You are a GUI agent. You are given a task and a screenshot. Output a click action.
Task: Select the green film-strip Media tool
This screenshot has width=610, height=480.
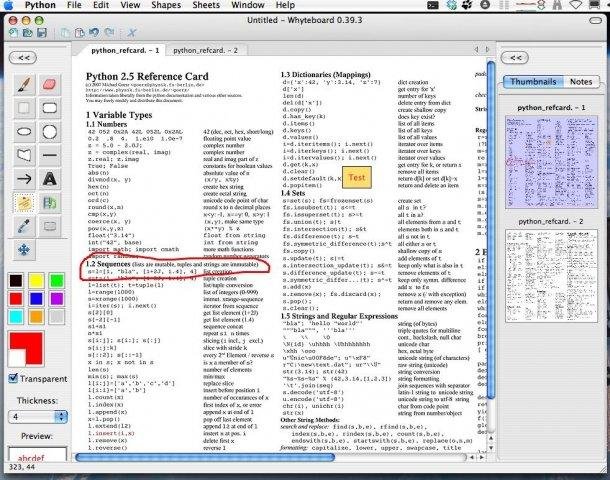tap(49, 203)
